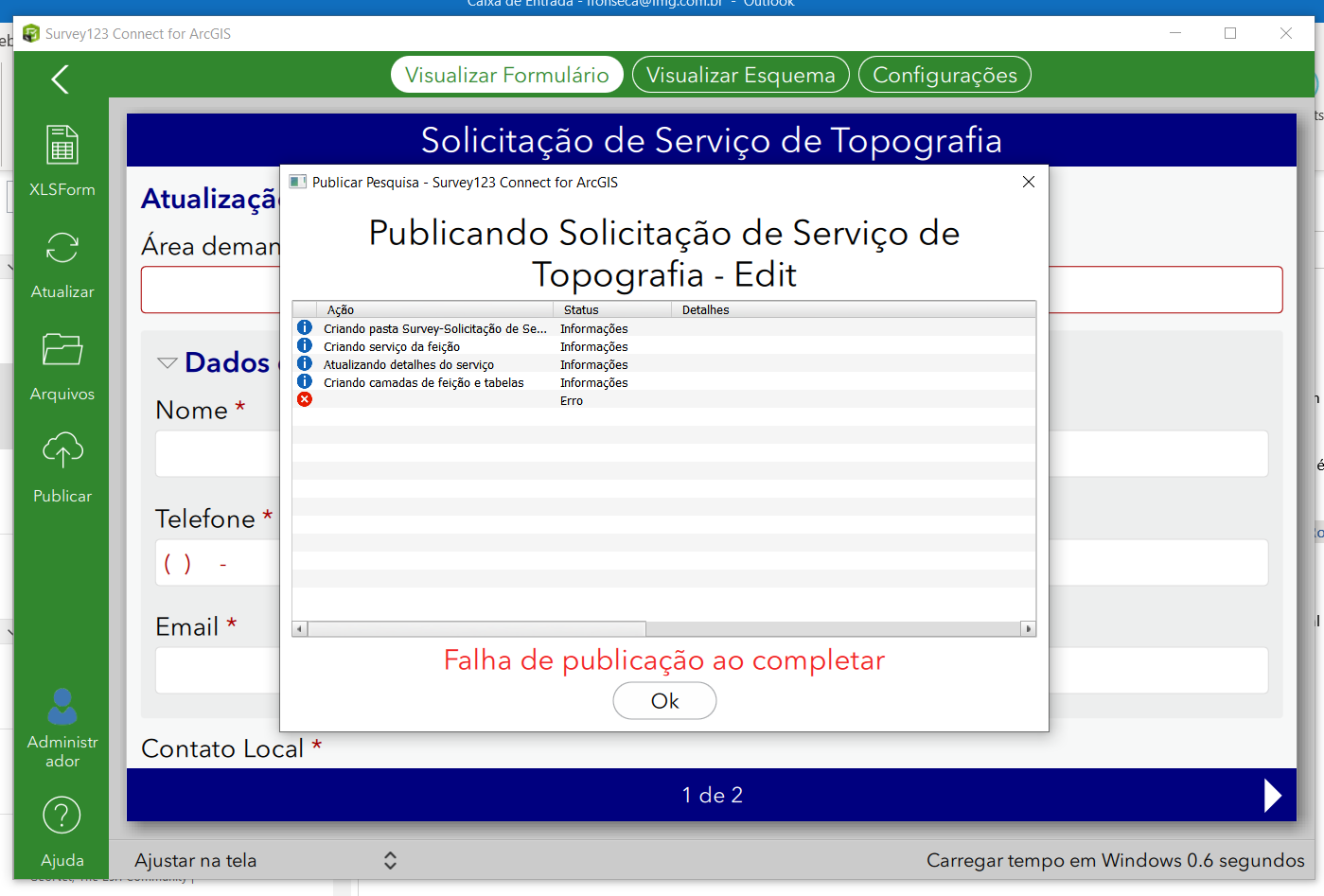The image size is (1324, 896).
Task: Go back using the left arrow icon
Action: pos(60,79)
